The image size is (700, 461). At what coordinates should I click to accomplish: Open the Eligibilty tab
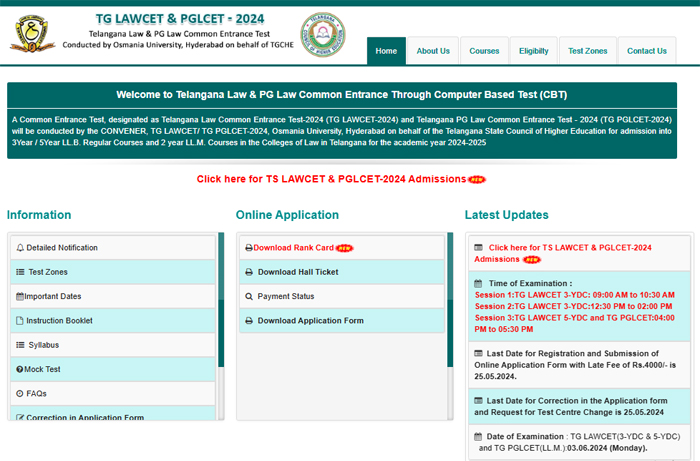[x=533, y=51]
